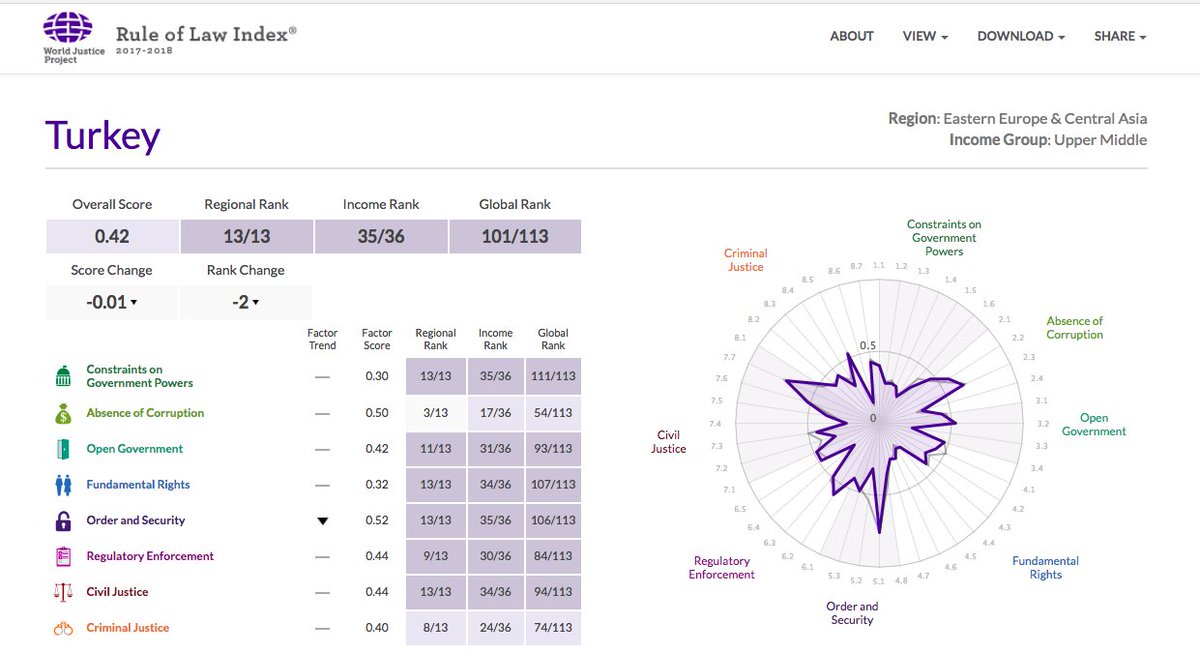Click the radar chart Regulatory Enforcement label

coord(722,568)
